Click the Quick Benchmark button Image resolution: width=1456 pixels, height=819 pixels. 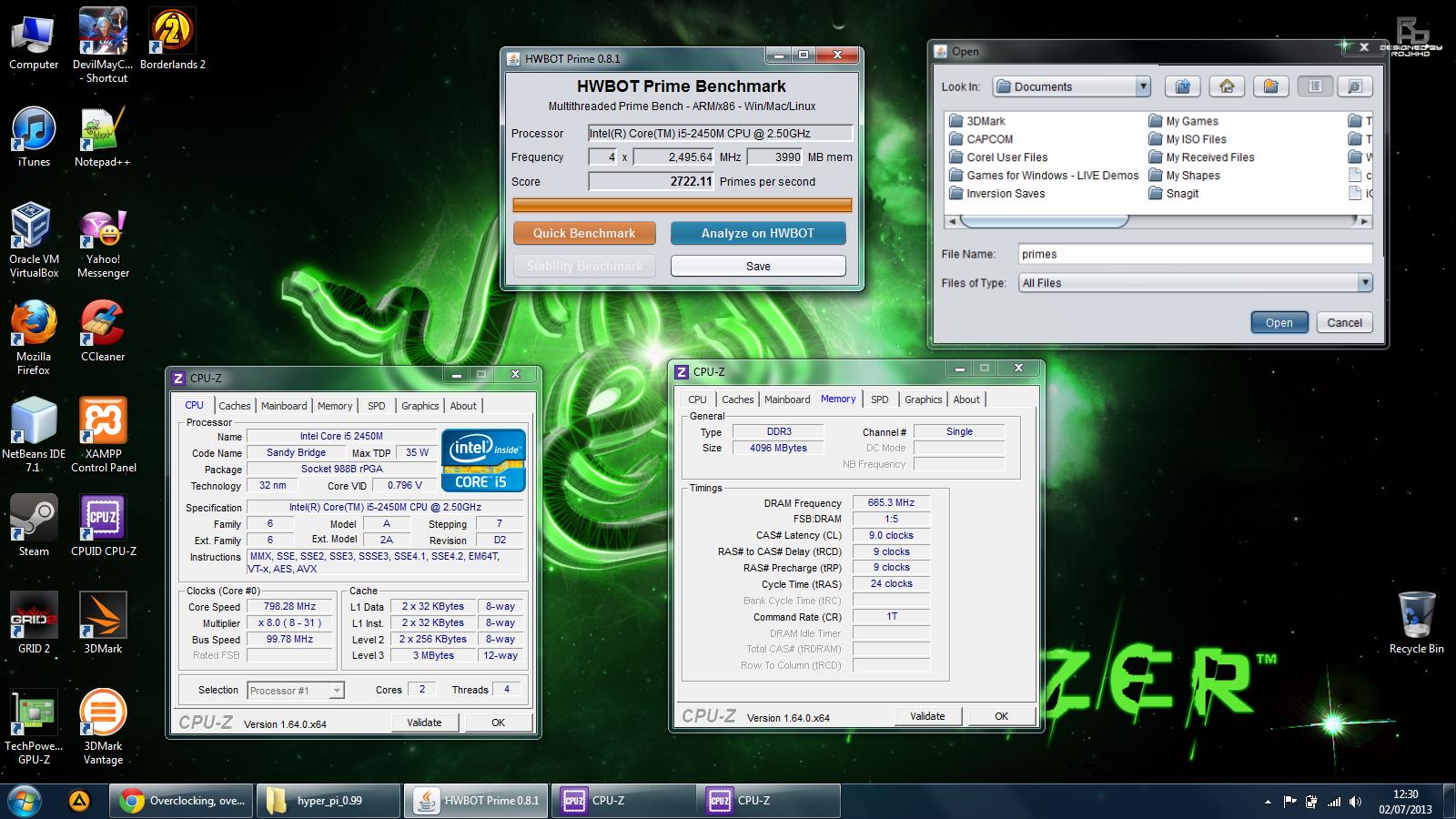pyautogui.click(x=584, y=233)
